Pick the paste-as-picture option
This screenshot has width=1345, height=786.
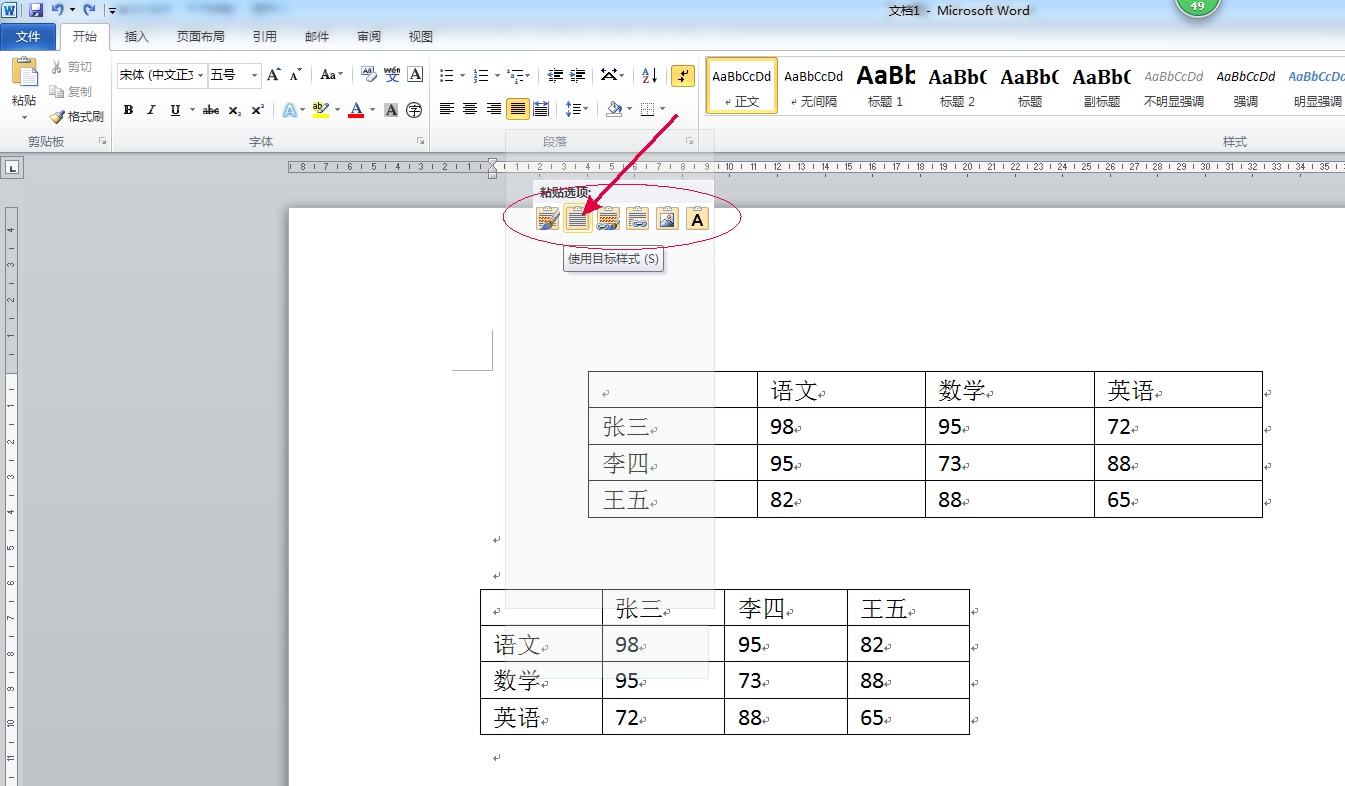pyautogui.click(x=668, y=219)
